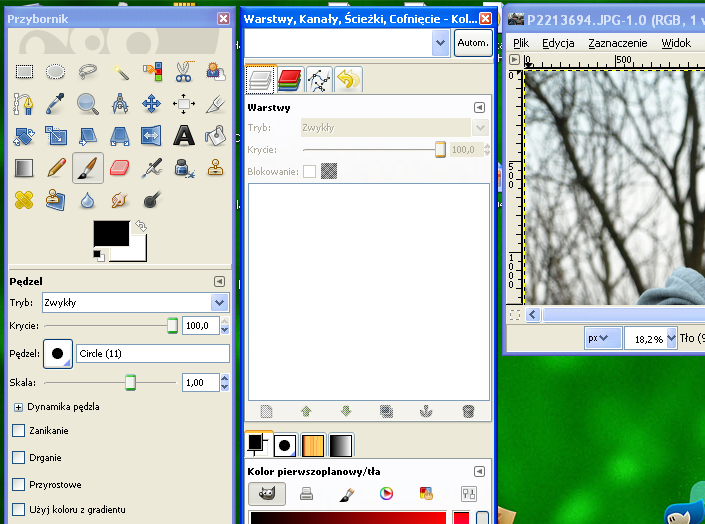Select the Eraser tool
705x524 pixels.
[x=120, y=167]
